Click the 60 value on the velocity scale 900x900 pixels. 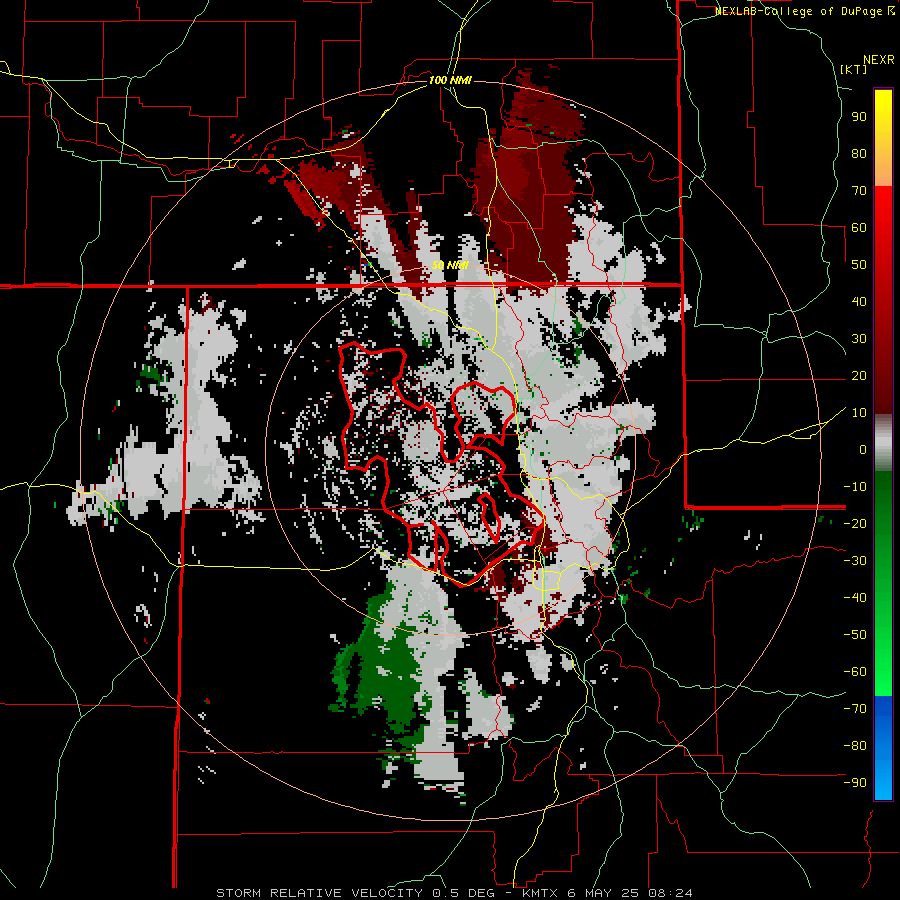click(x=859, y=228)
